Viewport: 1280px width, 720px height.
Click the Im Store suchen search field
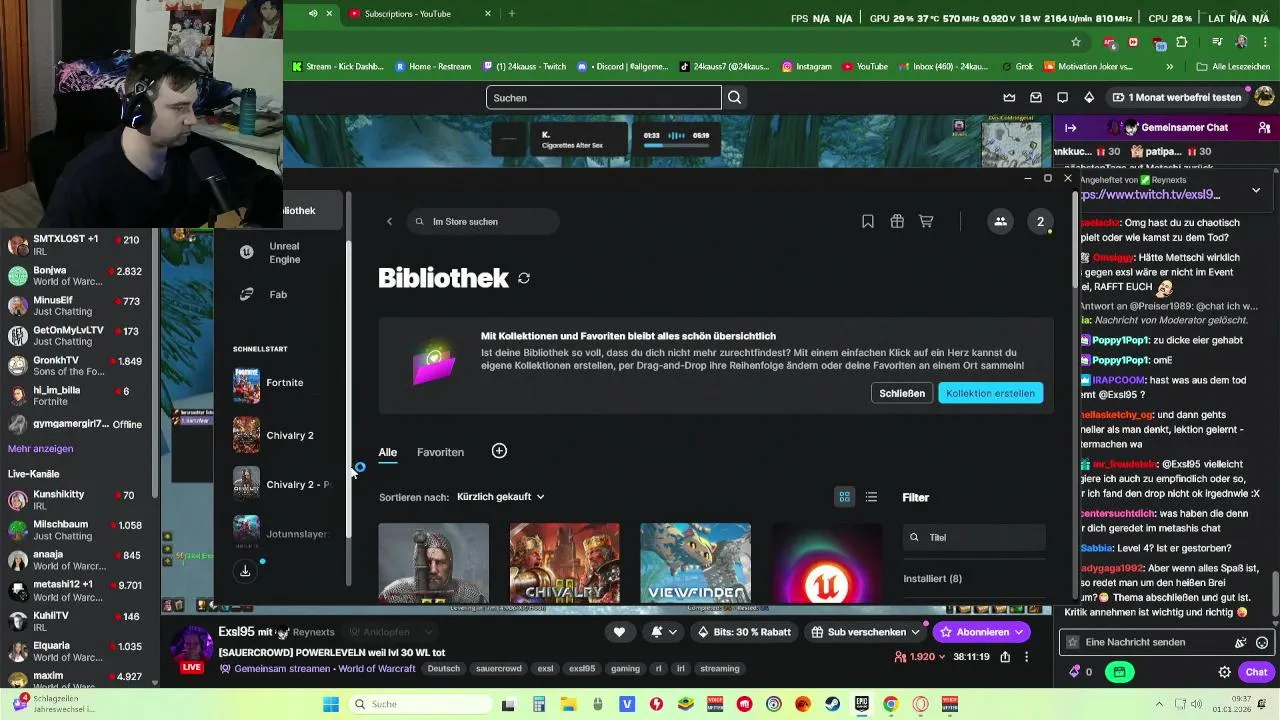click(483, 222)
